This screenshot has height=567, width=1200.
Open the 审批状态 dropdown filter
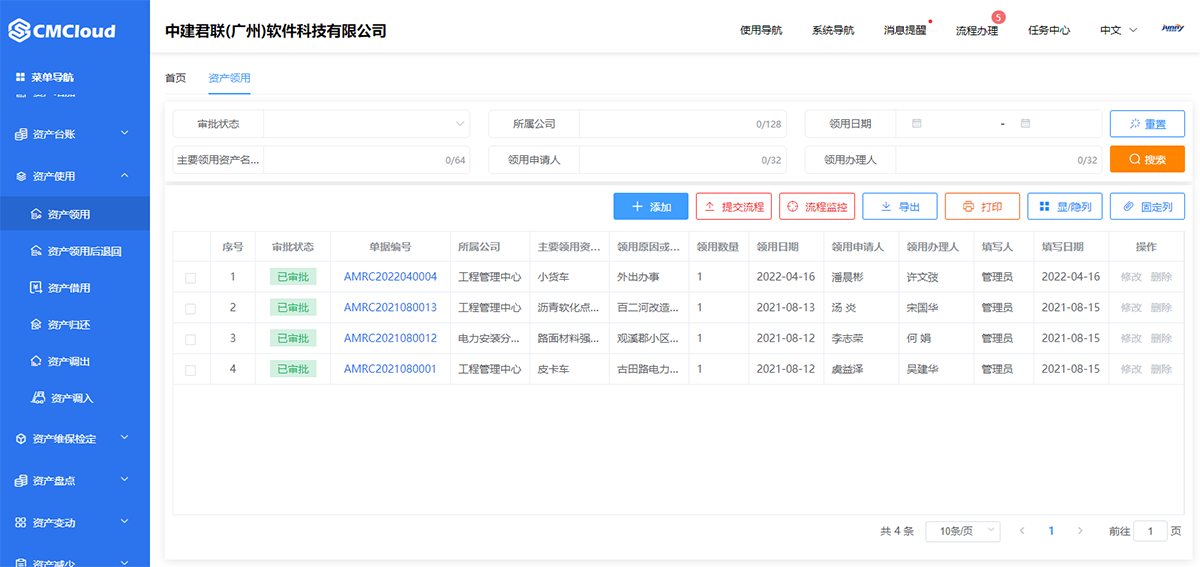pos(366,124)
